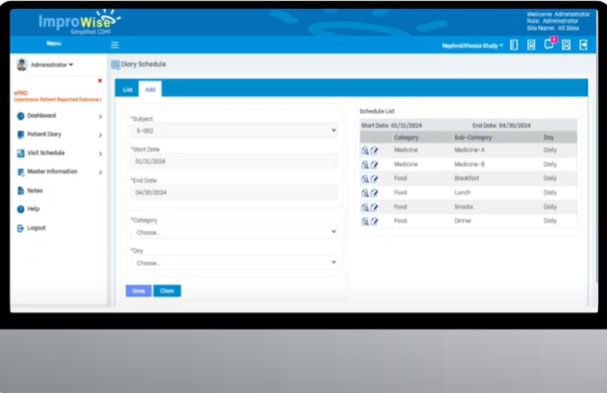Image resolution: width=607 pixels, height=393 pixels.
Task: View the Medicine-A schedule entry
Action: pyautogui.click(x=365, y=151)
